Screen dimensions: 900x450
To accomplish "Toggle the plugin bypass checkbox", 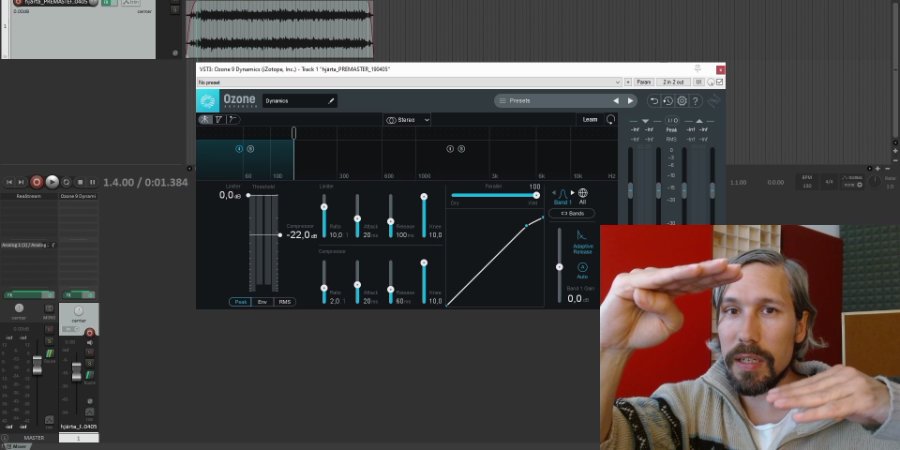I will [719, 82].
